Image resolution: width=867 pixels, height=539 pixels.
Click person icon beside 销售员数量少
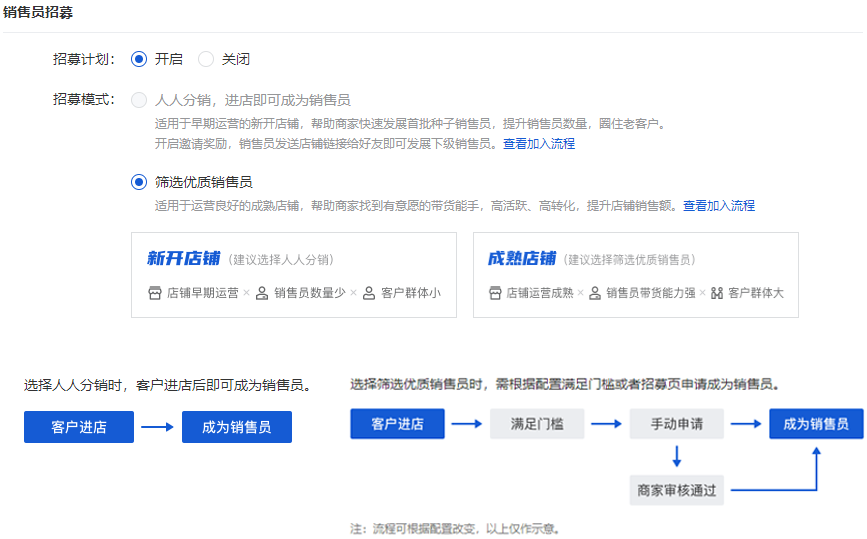pyautogui.click(x=262, y=293)
